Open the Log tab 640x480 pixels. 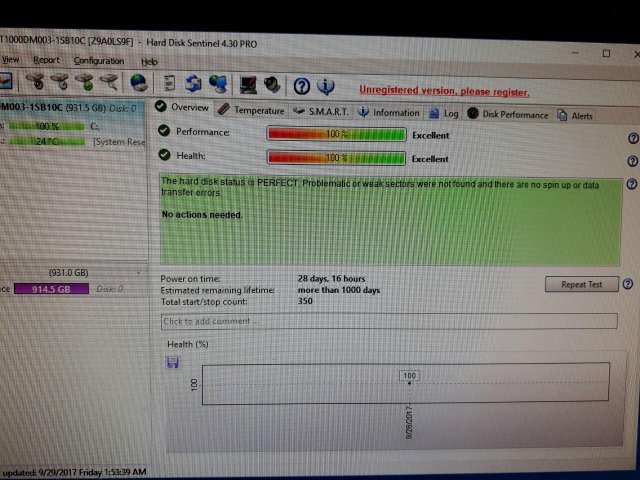pos(444,113)
